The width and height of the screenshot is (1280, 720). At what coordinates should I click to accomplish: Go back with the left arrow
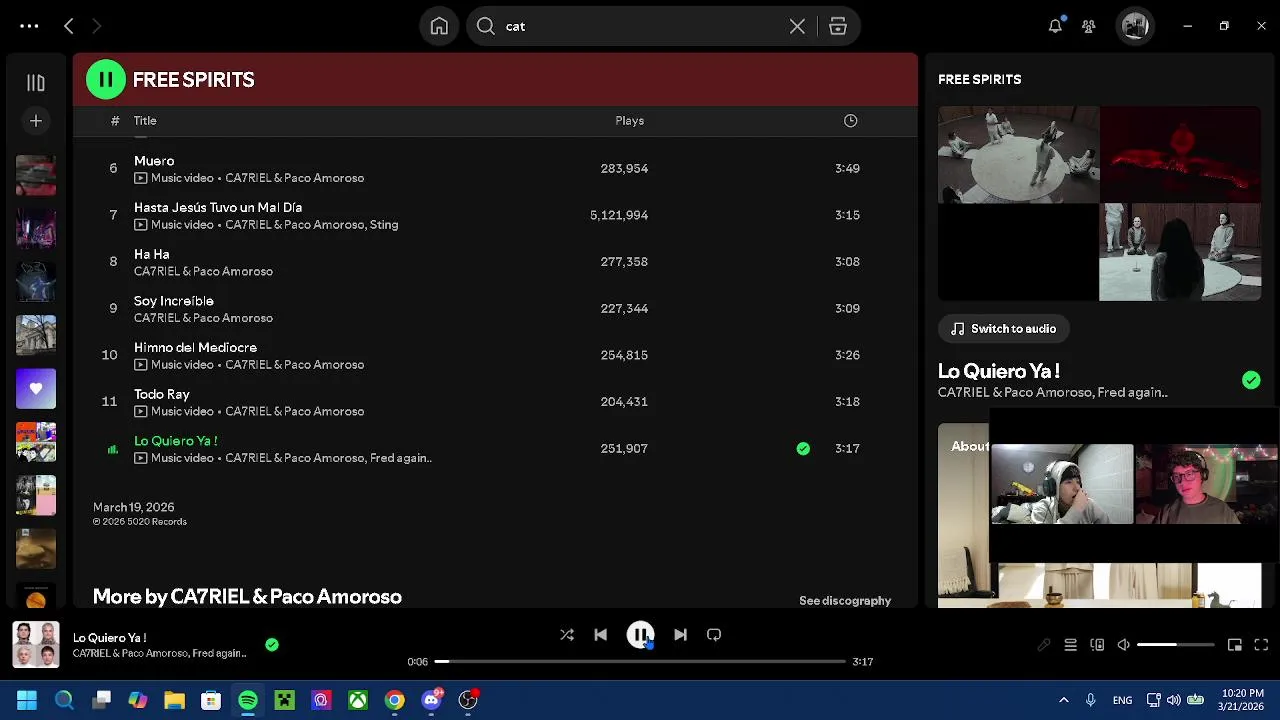coord(69,26)
